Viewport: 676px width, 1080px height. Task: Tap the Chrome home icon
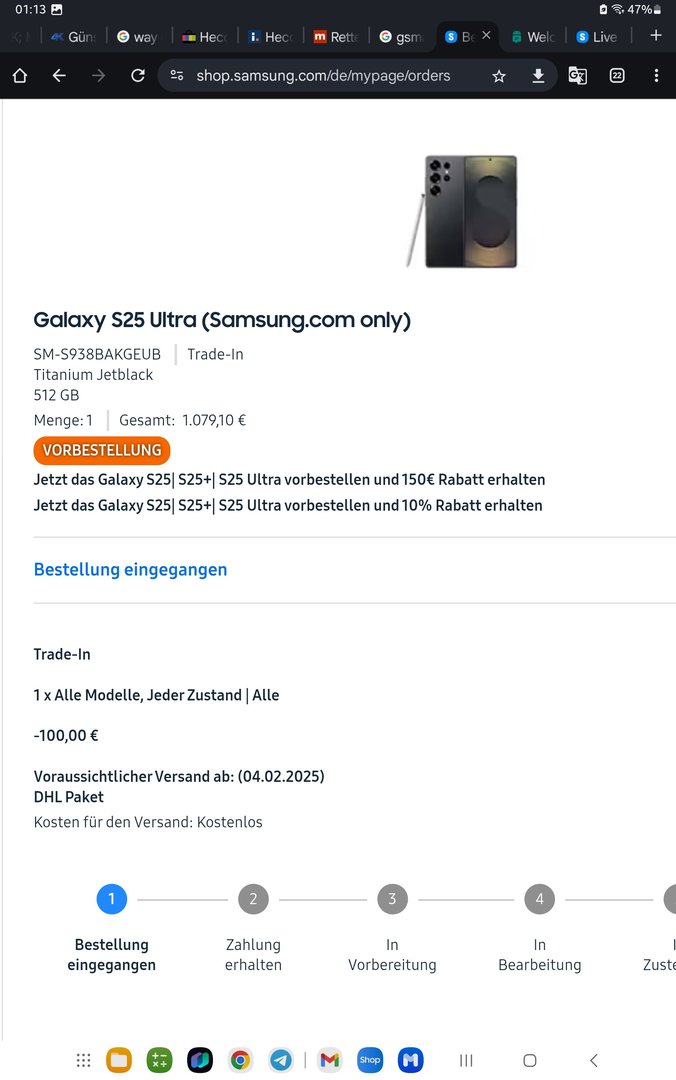pyautogui.click(x=20, y=76)
